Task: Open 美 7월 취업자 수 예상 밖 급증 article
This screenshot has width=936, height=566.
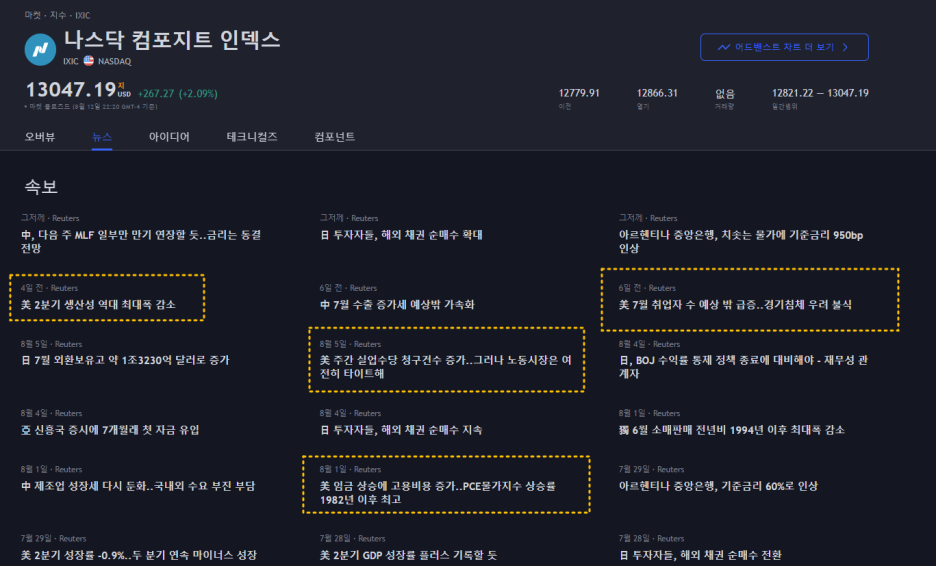Action: (x=735, y=304)
